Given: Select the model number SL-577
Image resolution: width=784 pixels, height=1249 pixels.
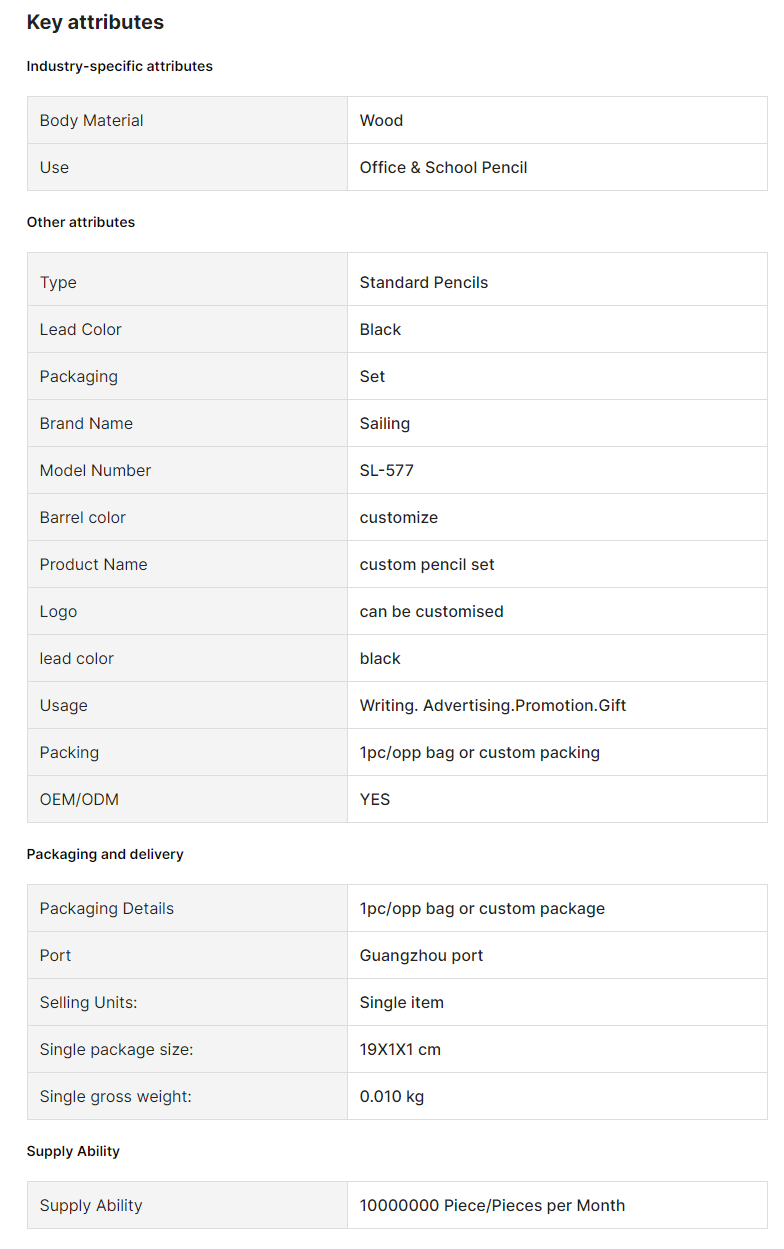Looking at the screenshot, I should [386, 470].
